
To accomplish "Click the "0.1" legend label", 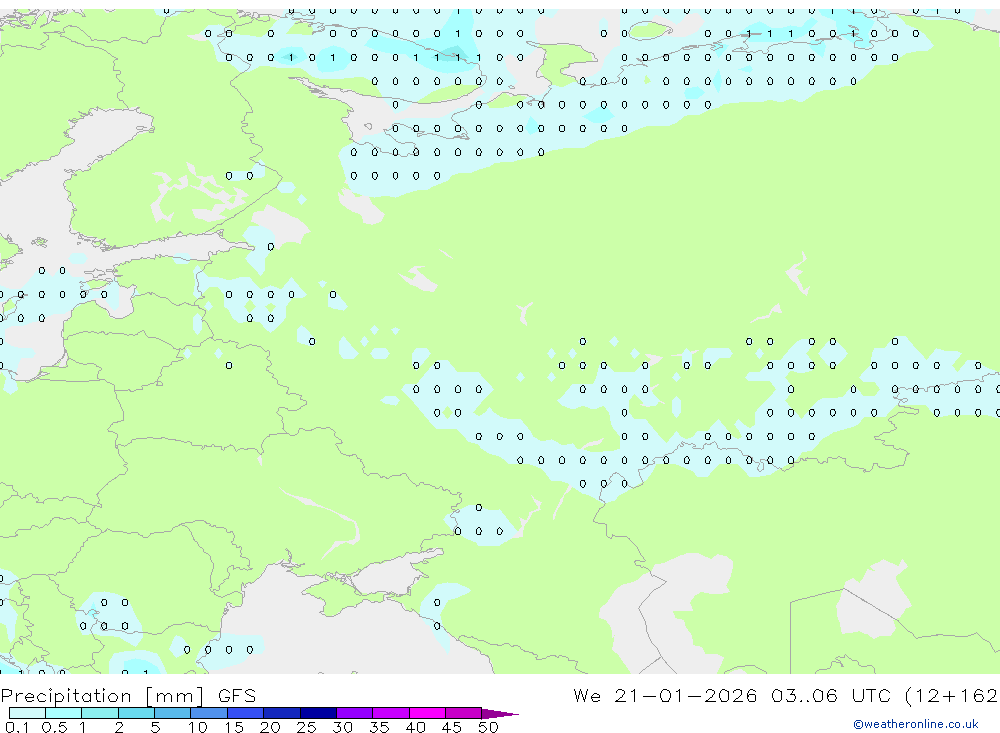I will pyautogui.click(x=17, y=727).
